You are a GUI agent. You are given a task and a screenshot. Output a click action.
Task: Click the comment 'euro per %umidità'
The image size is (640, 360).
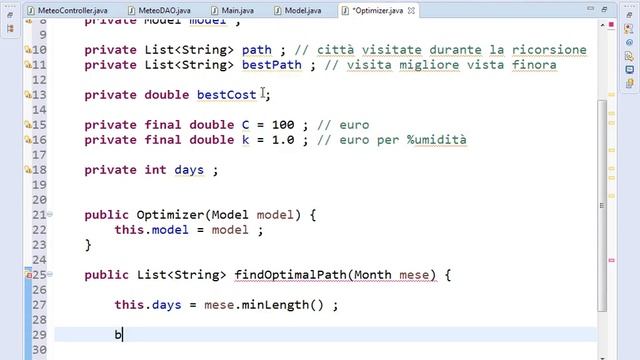(403, 140)
